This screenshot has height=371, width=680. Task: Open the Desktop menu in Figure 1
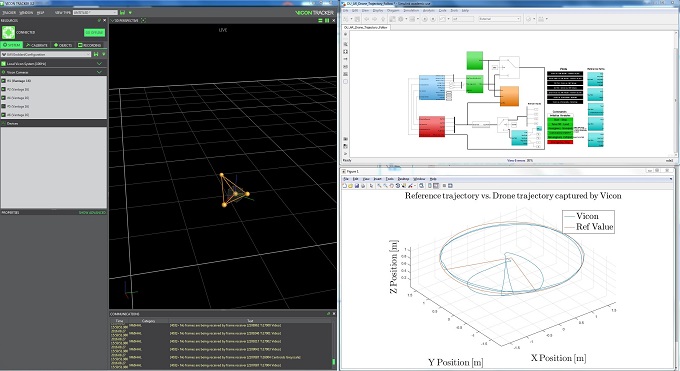[x=403, y=179]
